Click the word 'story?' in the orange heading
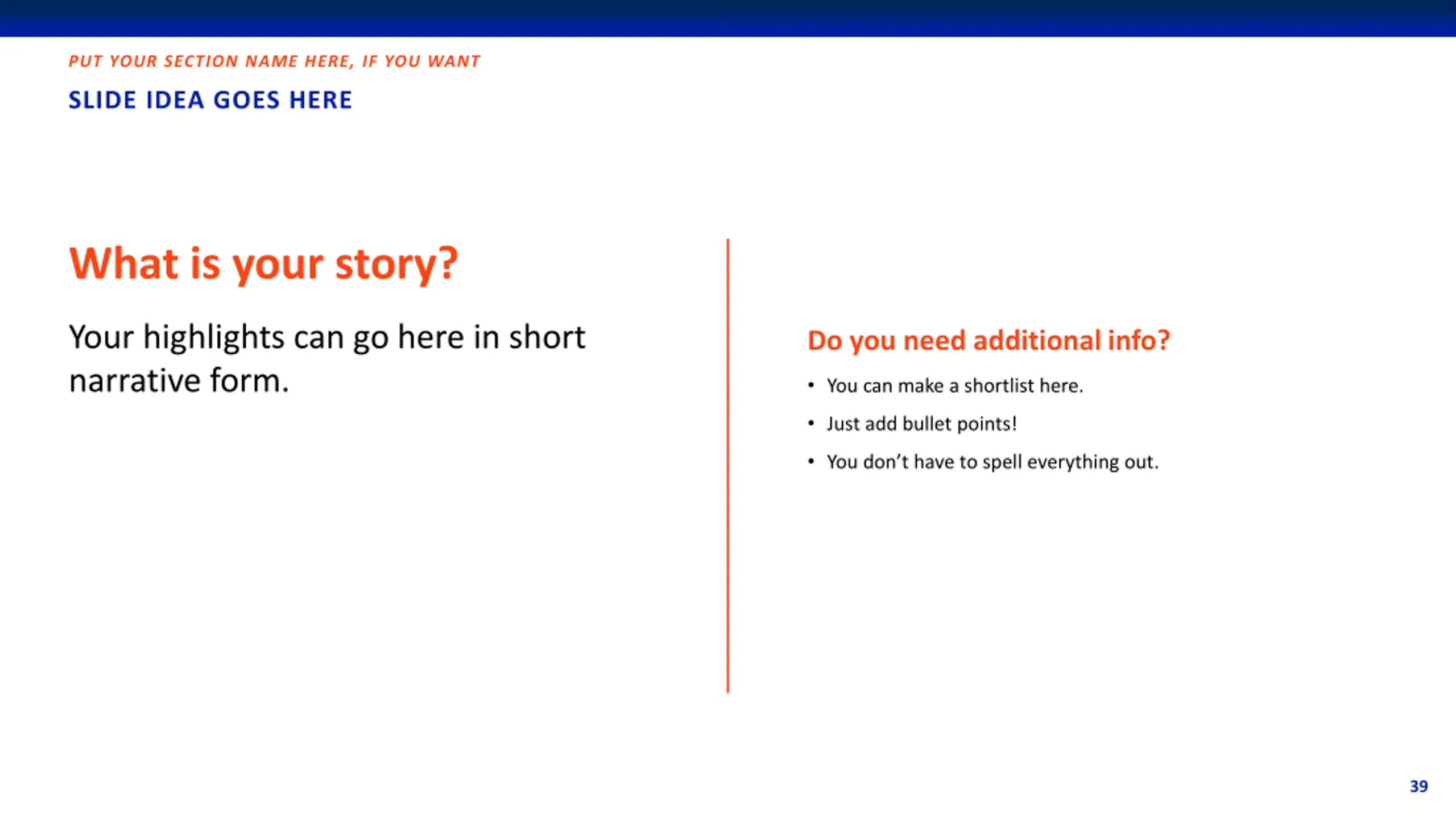The width and height of the screenshot is (1456, 819). pos(396,265)
